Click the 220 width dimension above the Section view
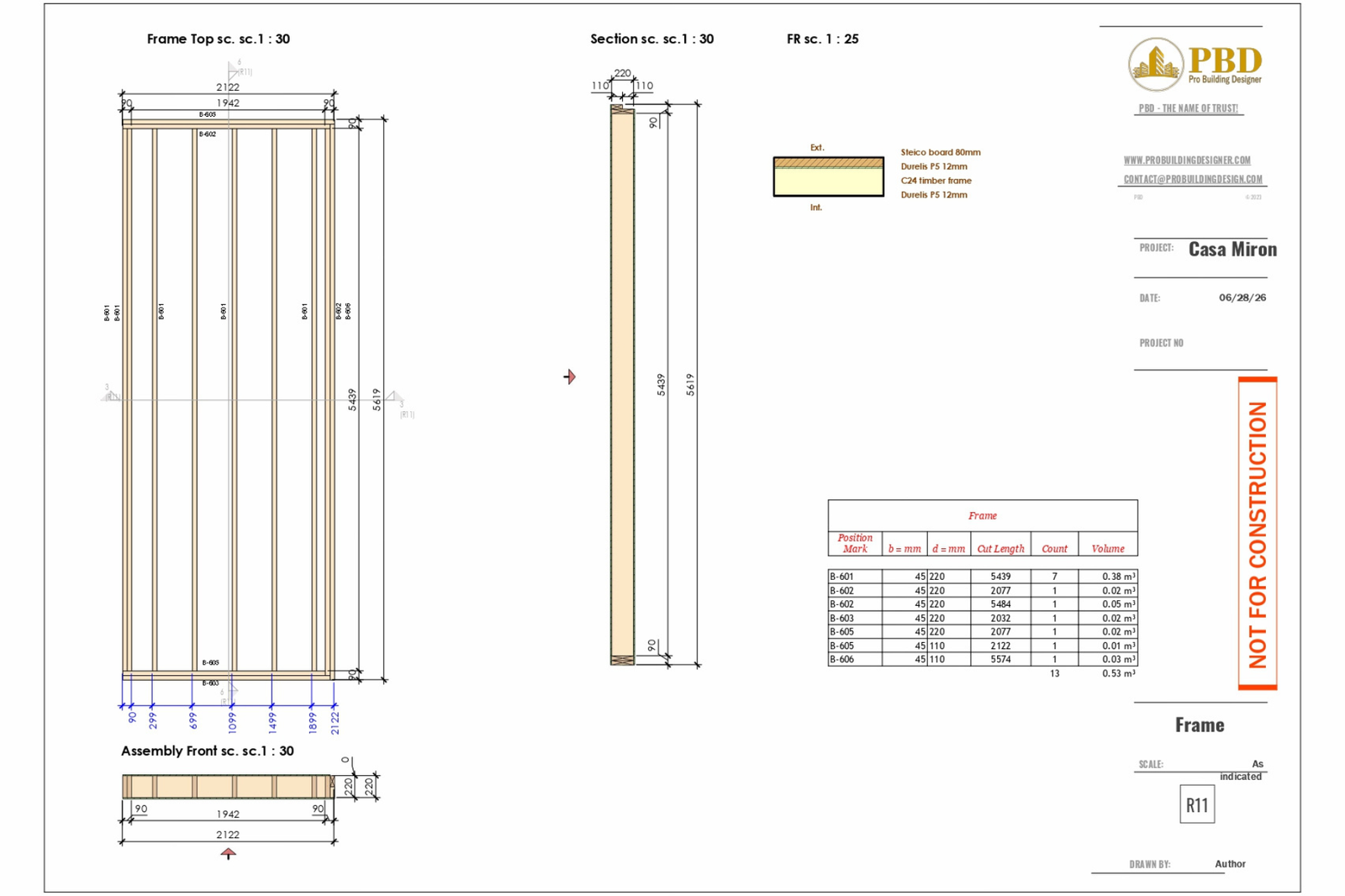 pyautogui.click(x=622, y=73)
